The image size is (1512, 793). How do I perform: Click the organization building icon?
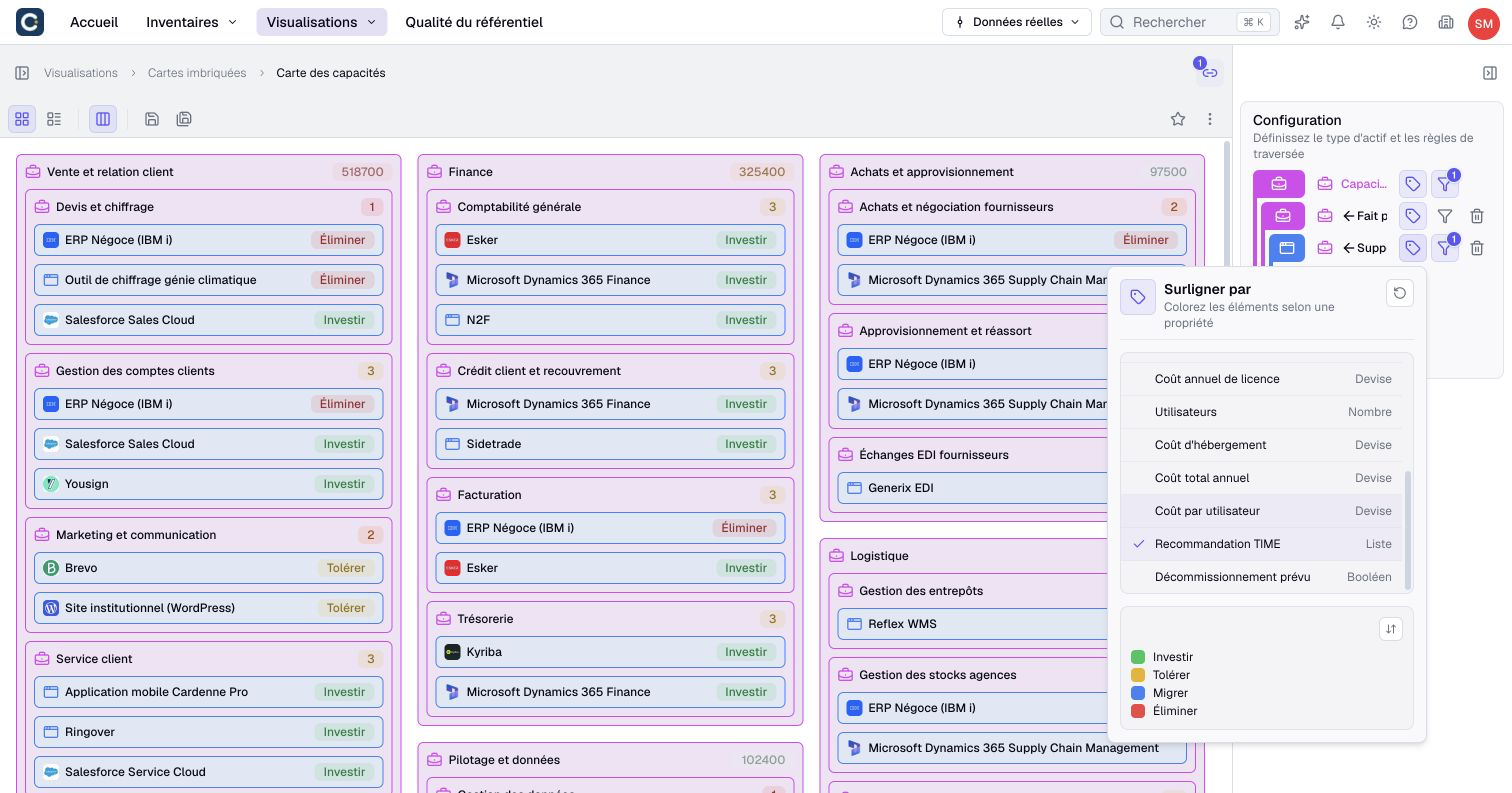(x=1446, y=22)
